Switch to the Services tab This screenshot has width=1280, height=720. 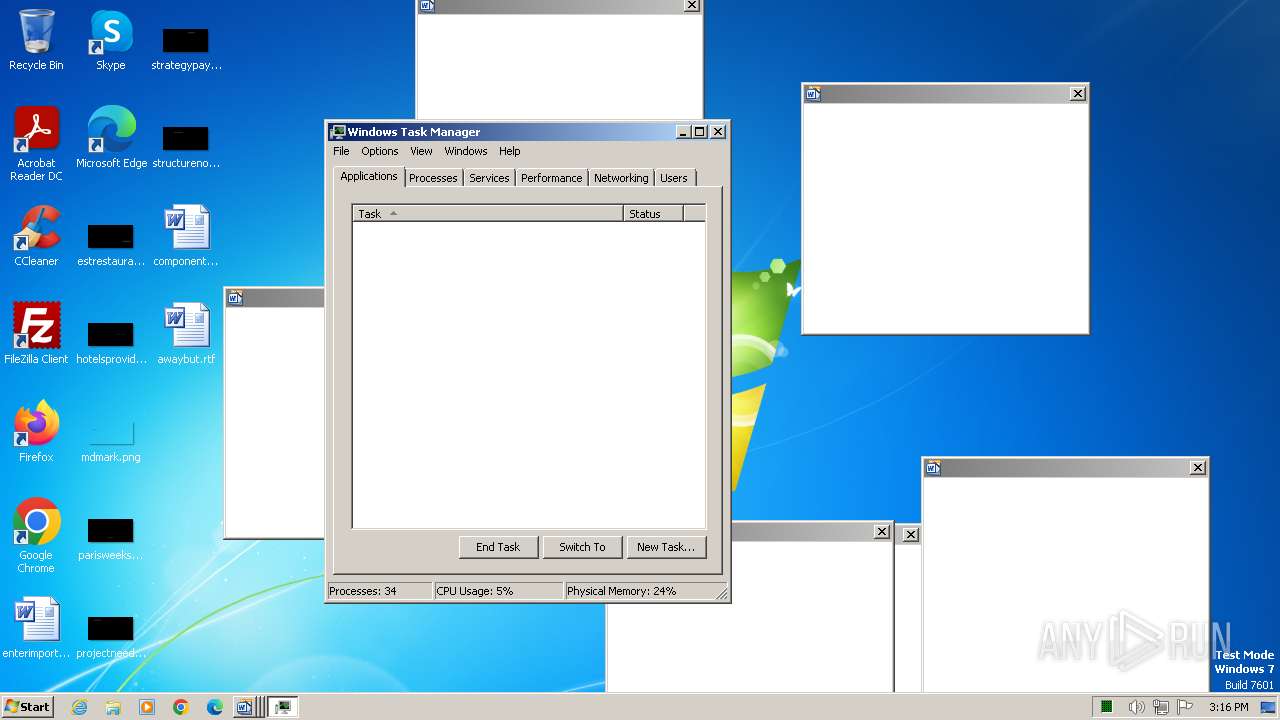point(489,178)
